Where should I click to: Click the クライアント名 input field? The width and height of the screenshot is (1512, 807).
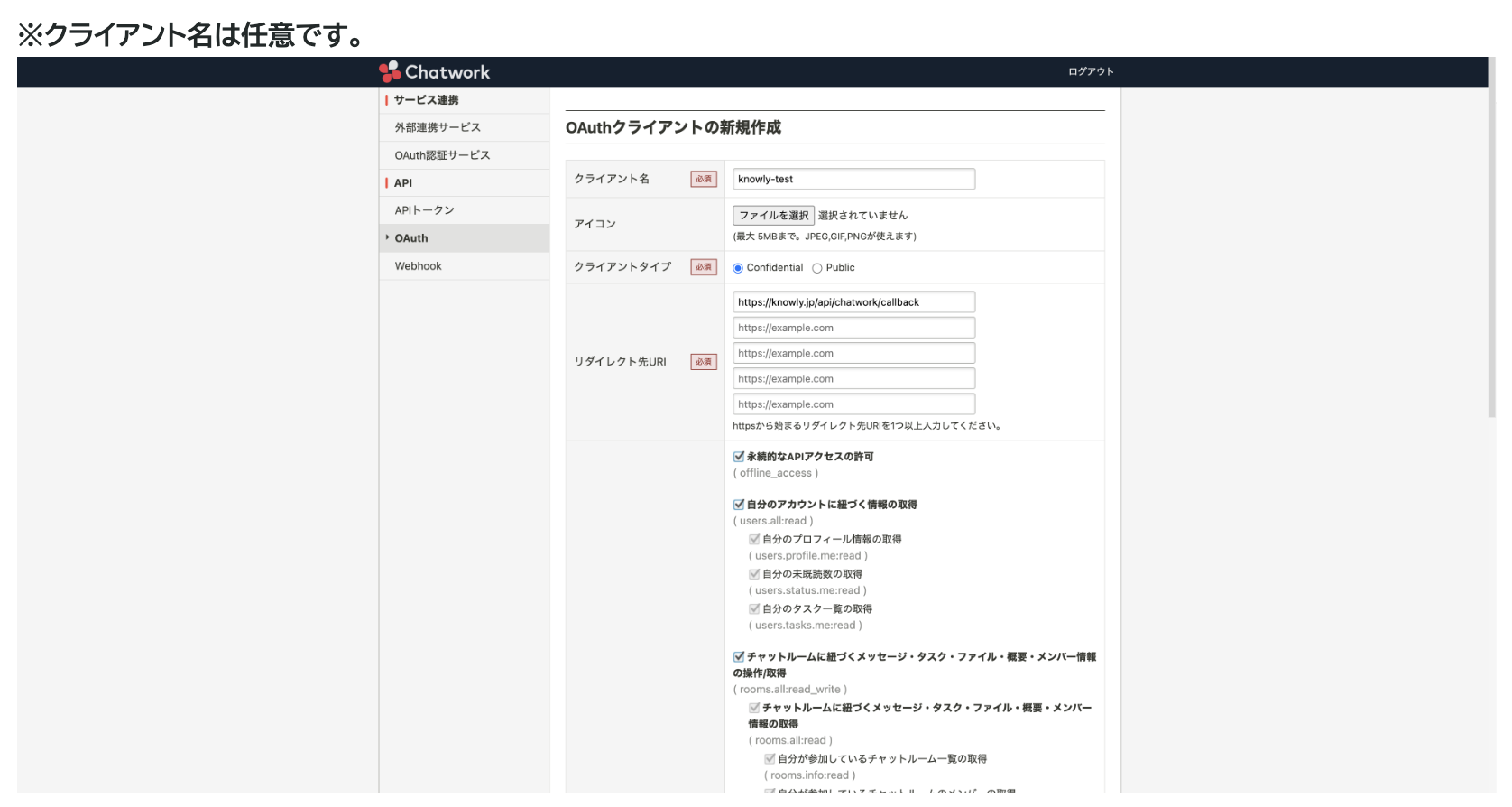(x=853, y=179)
